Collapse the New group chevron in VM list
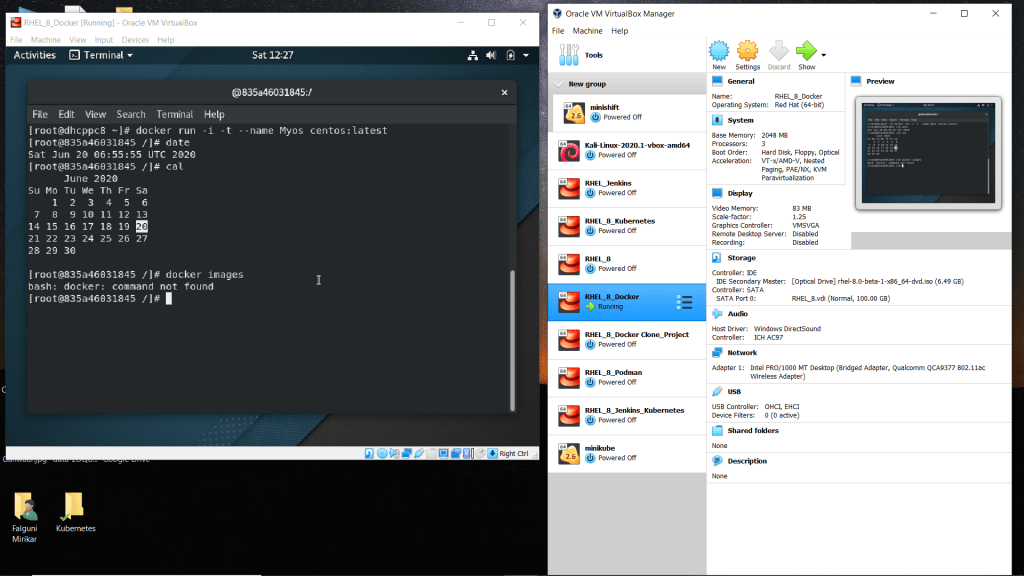1024x576 pixels. point(558,84)
